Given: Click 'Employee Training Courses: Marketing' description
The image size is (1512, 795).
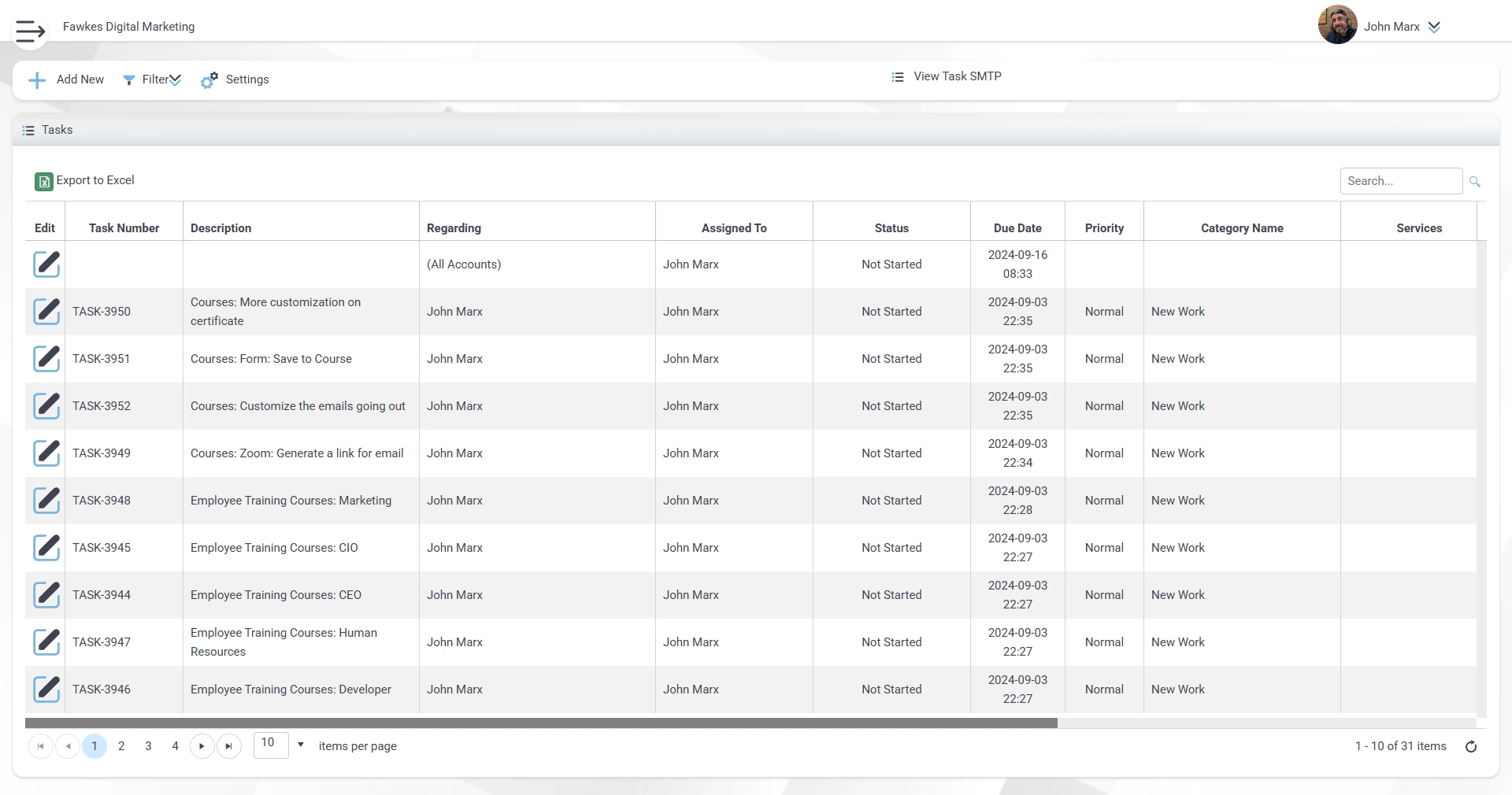Looking at the screenshot, I should [x=291, y=501].
